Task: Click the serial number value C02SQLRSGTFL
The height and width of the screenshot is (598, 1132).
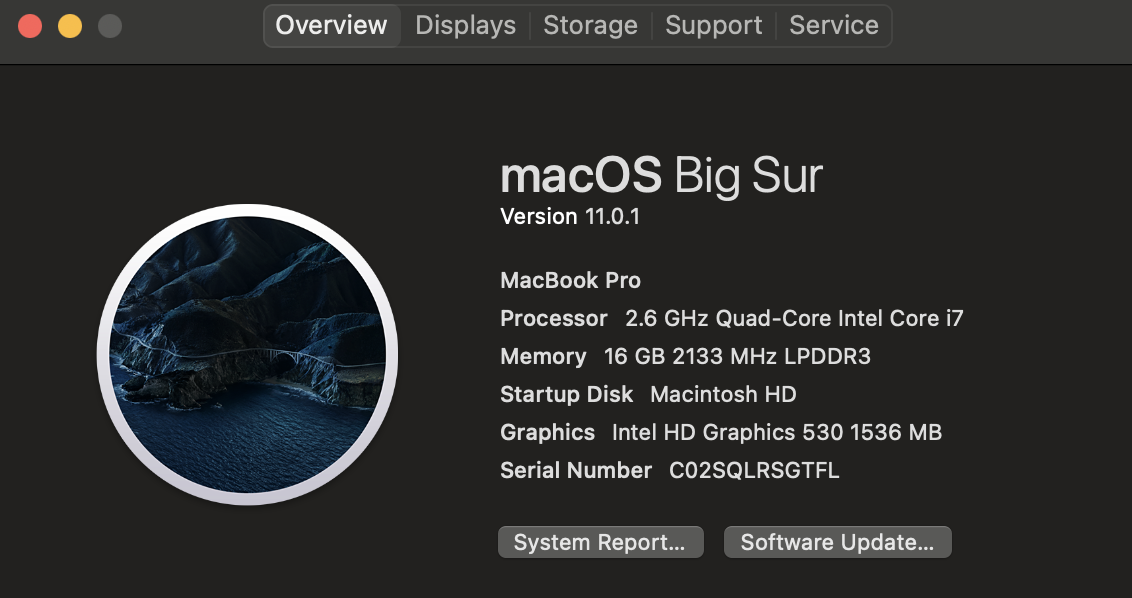Action: pyautogui.click(x=754, y=470)
